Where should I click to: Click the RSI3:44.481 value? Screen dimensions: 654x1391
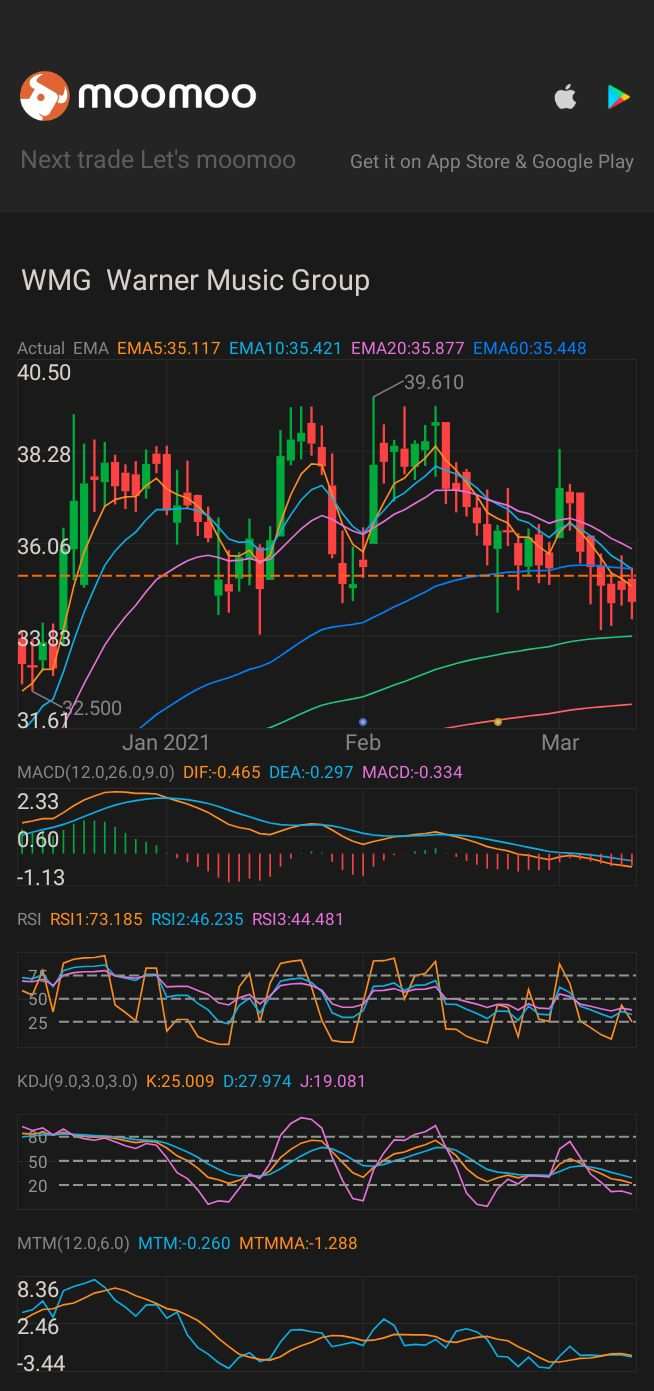(x=297, y=918)
